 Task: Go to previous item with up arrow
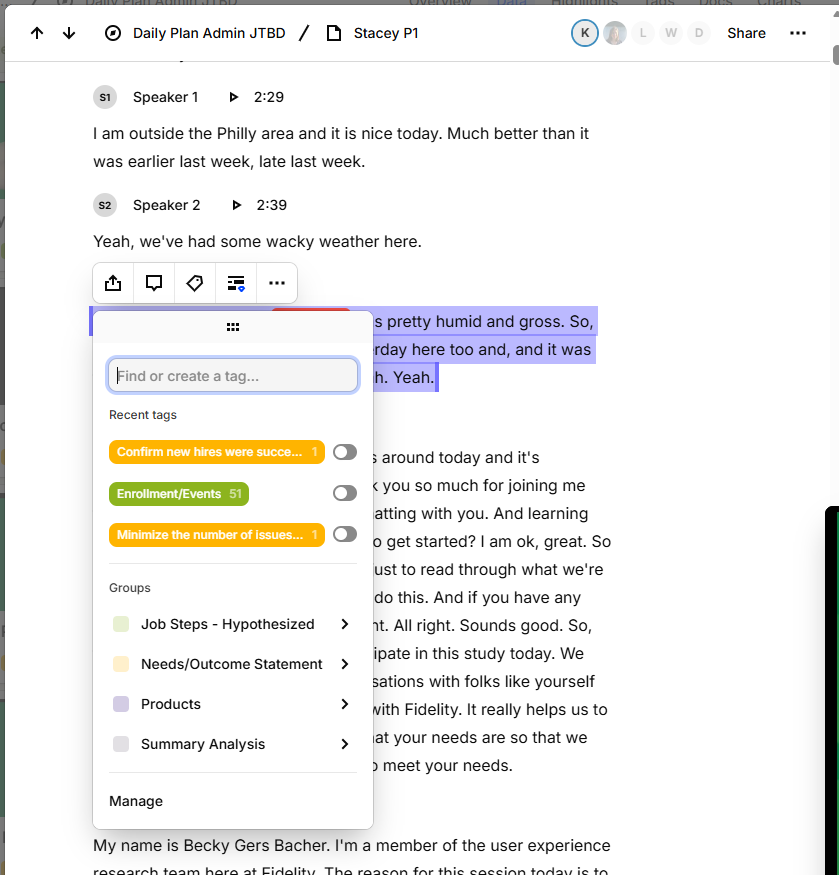pos(37,33)
